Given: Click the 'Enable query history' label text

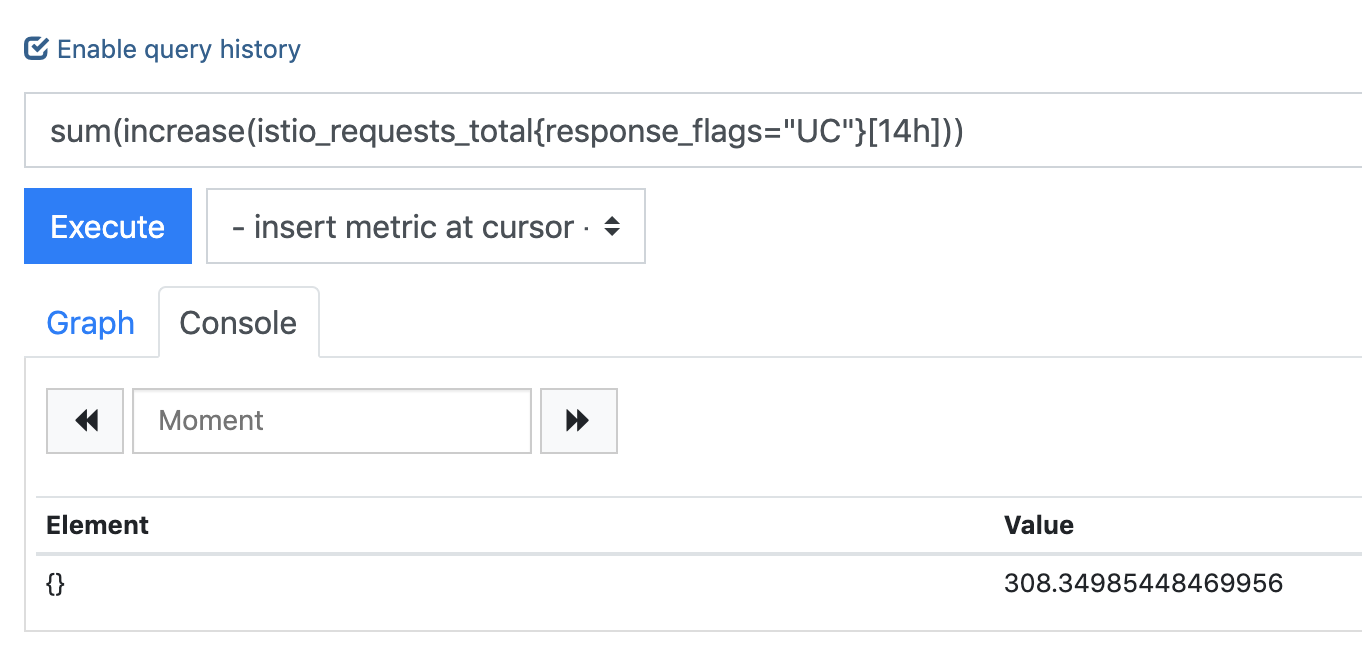Looking at the screenshot, I should tap(179, 49).
